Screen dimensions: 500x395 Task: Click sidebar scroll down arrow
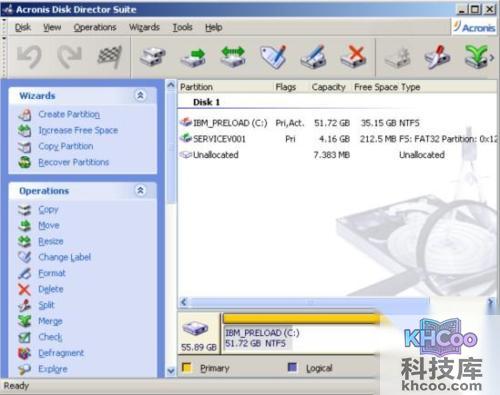point(171,371)
